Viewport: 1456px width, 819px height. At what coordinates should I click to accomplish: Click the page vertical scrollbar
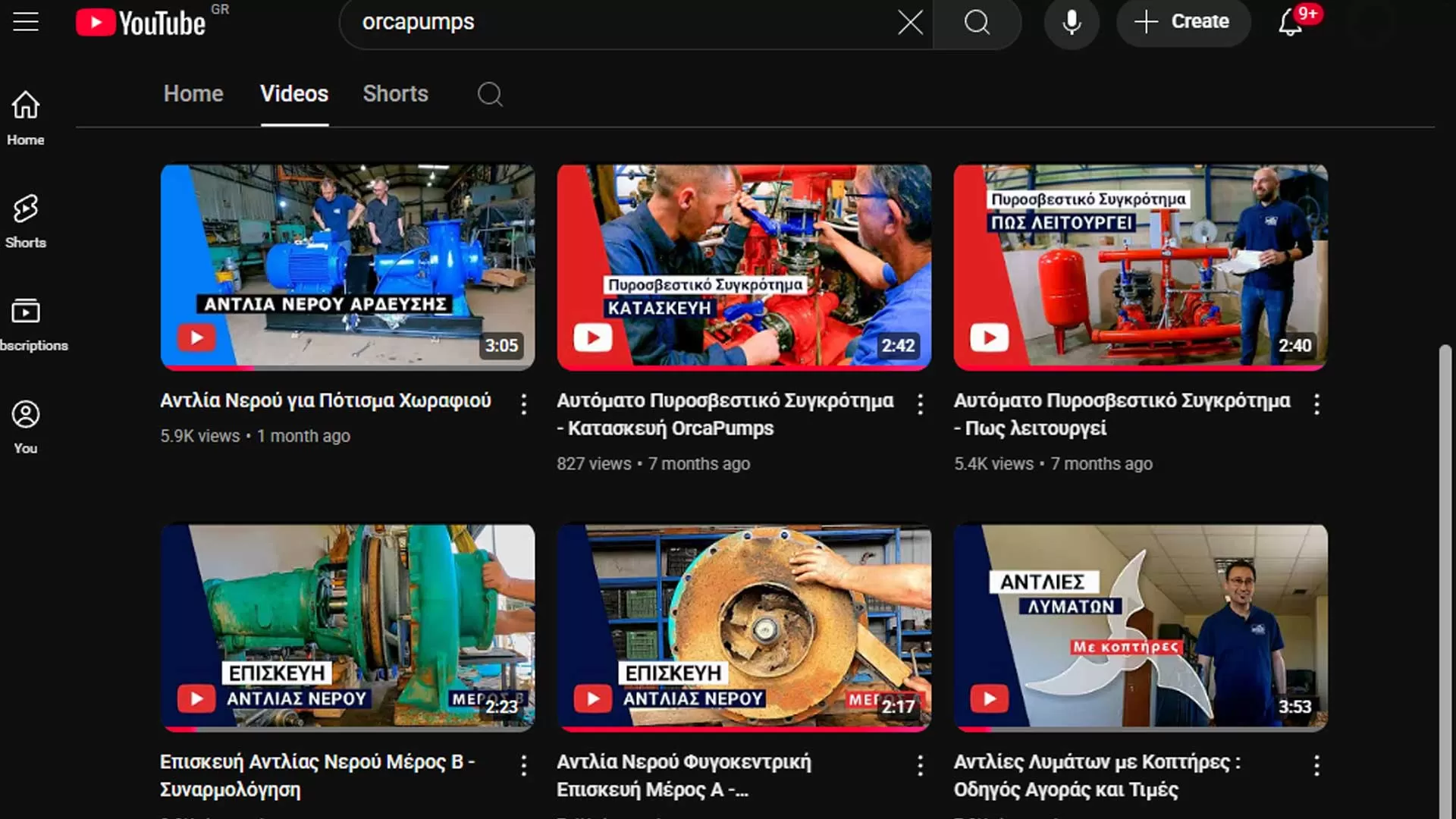(1446, 582)
